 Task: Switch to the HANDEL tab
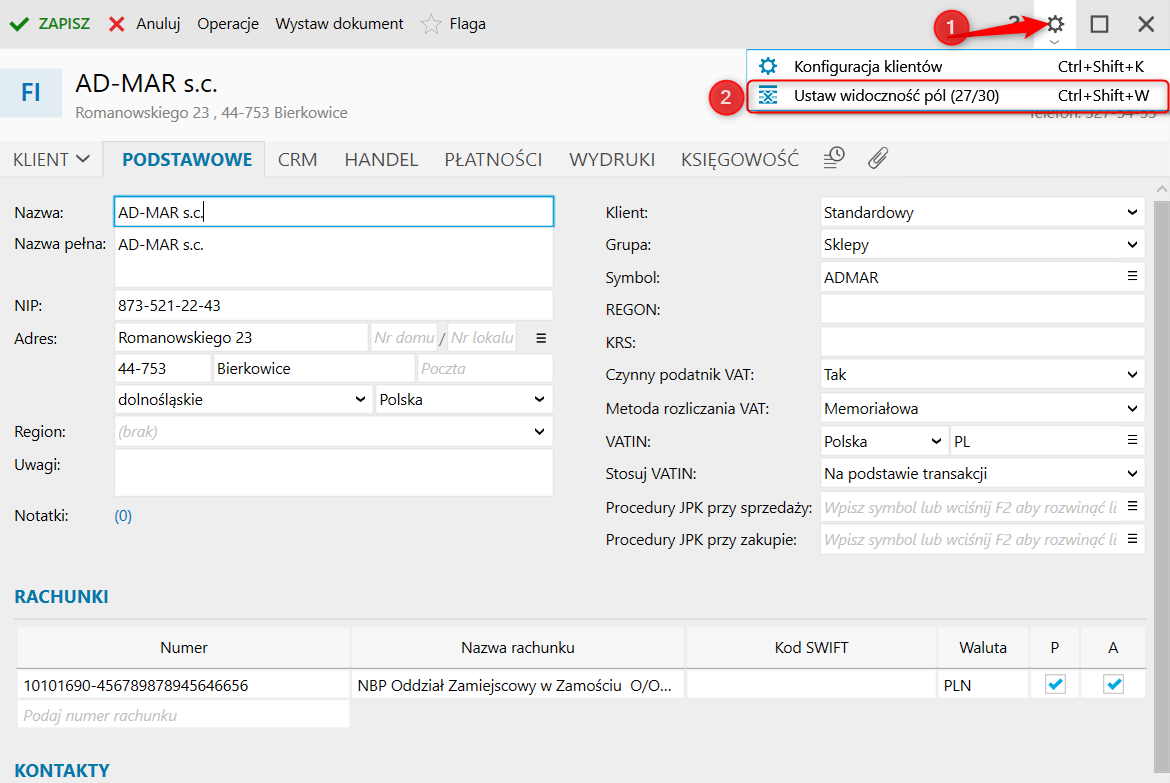[380, 159]
